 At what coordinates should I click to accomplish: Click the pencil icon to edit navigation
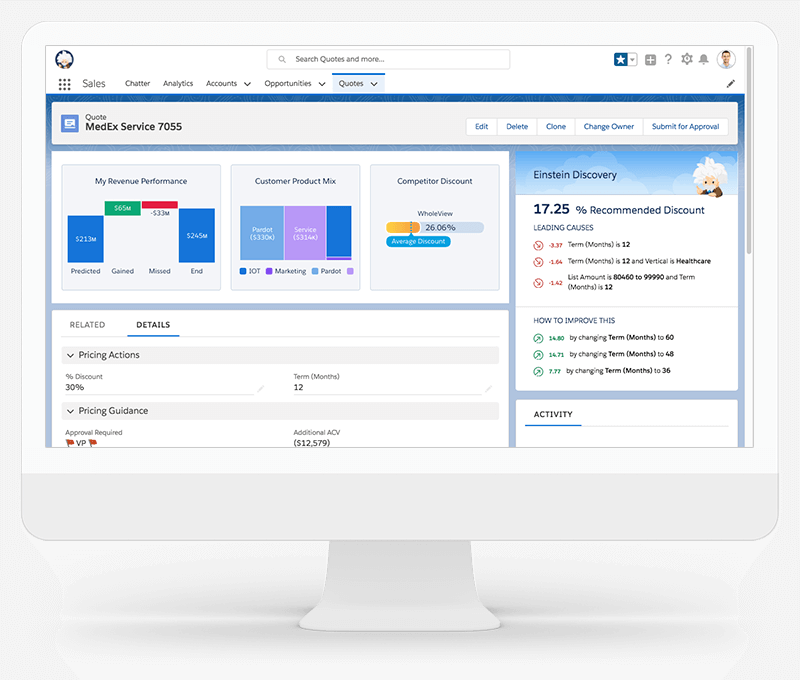coord(731,84)
